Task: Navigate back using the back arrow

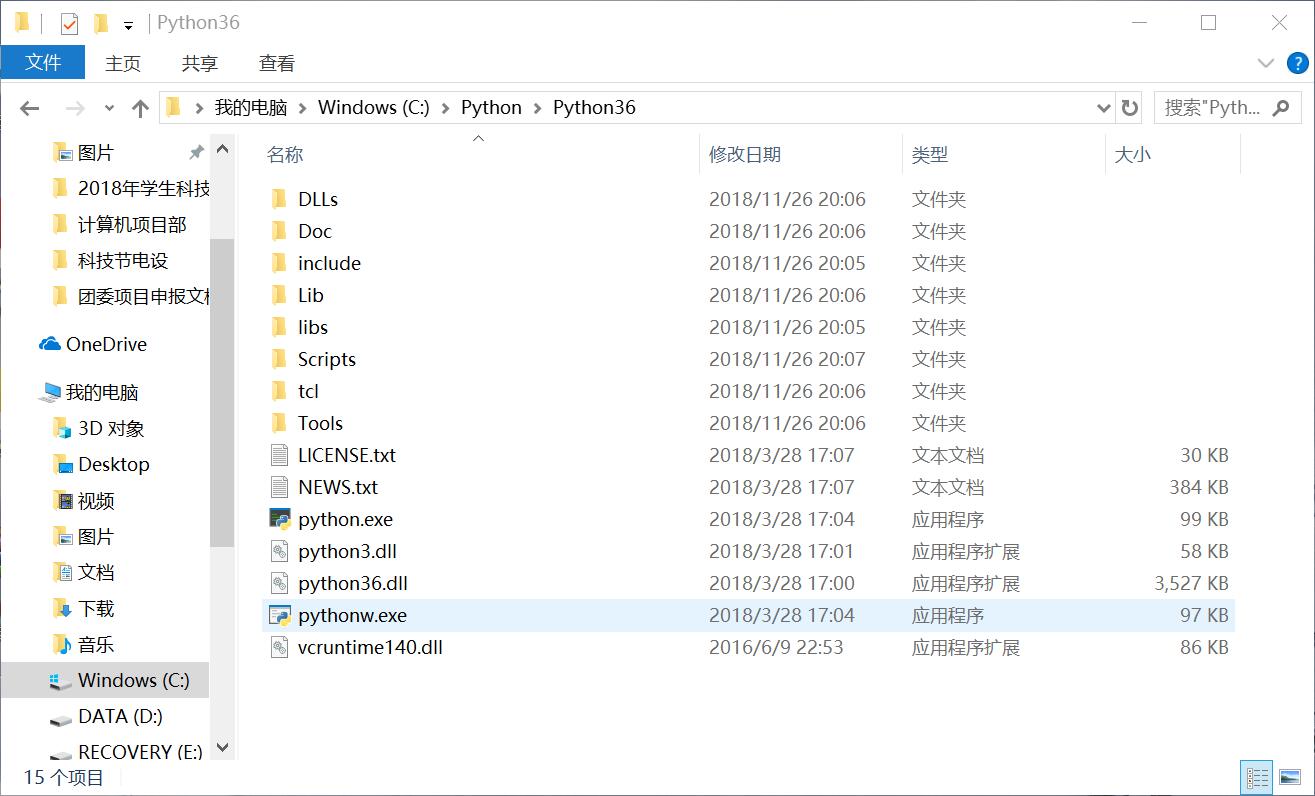Action: point(28,107)
